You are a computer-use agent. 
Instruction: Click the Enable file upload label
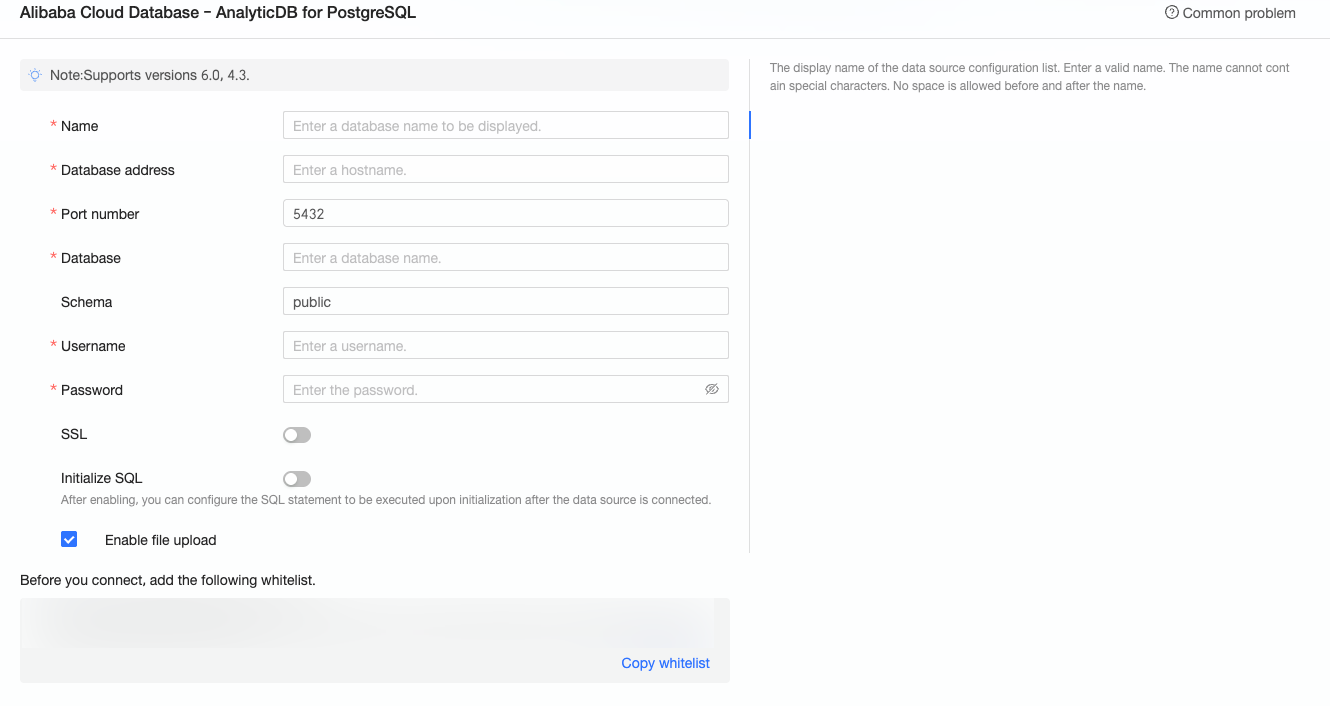pyautogui.click(x=160, y=540)
